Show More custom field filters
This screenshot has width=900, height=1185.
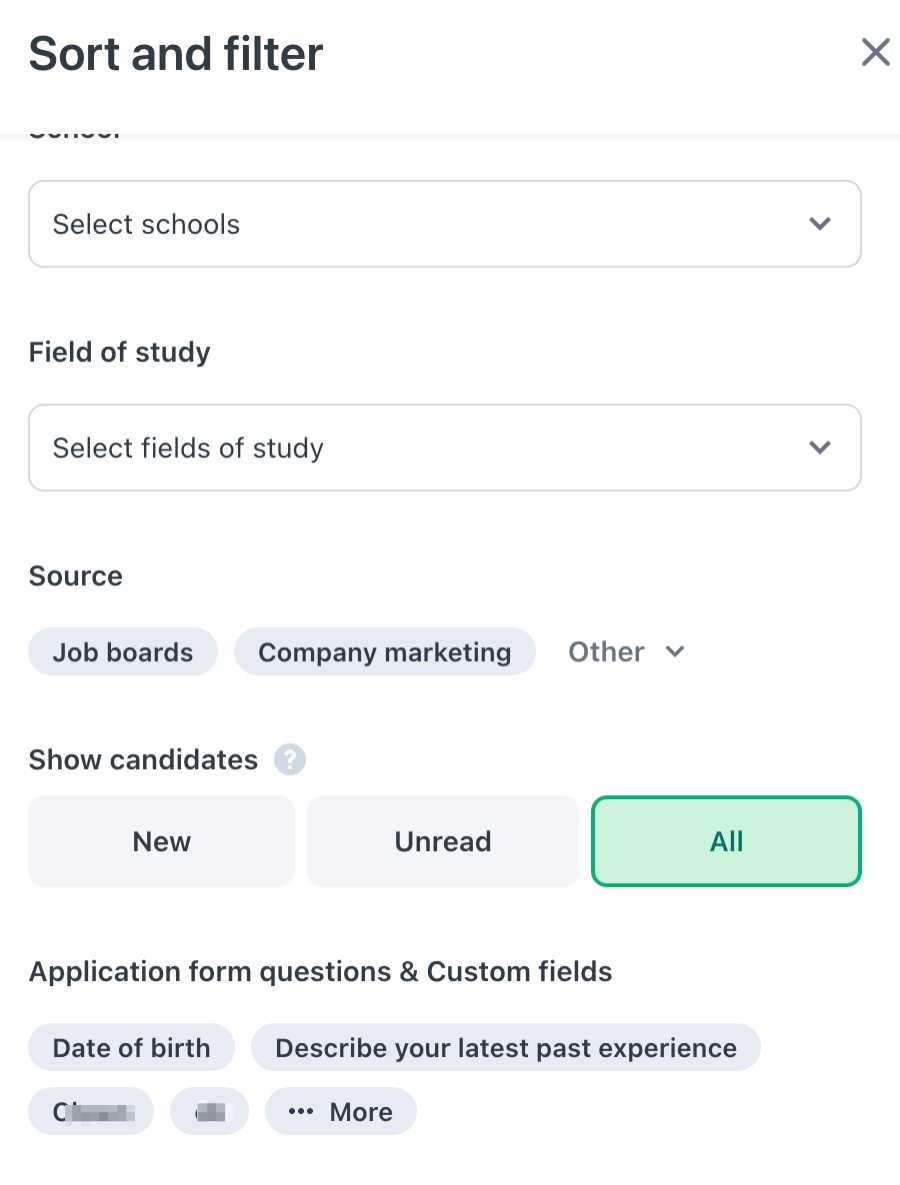341,1112
